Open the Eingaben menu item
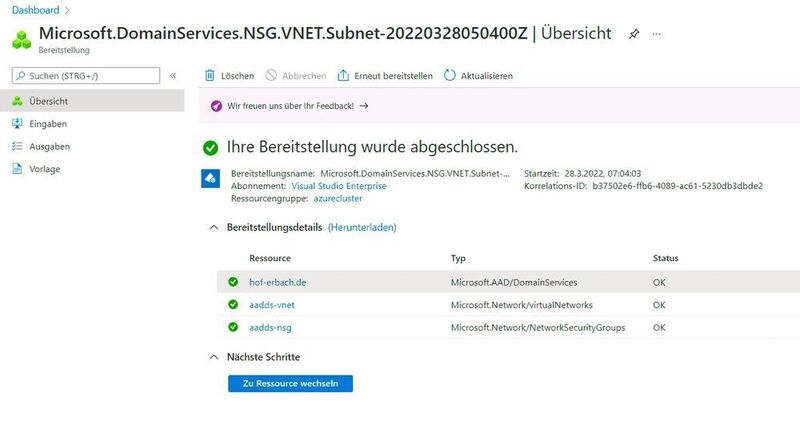800x422 pixels. click(x=48, y=124)
